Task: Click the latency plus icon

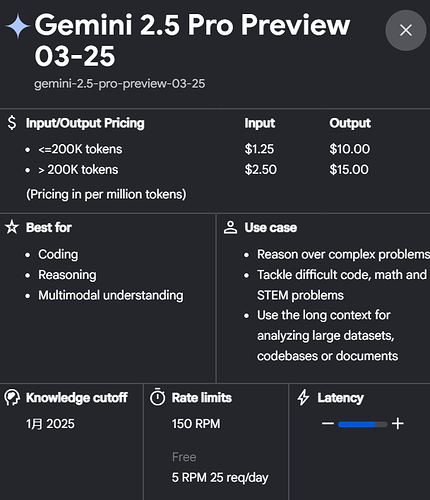Action: tap(398, 424)
